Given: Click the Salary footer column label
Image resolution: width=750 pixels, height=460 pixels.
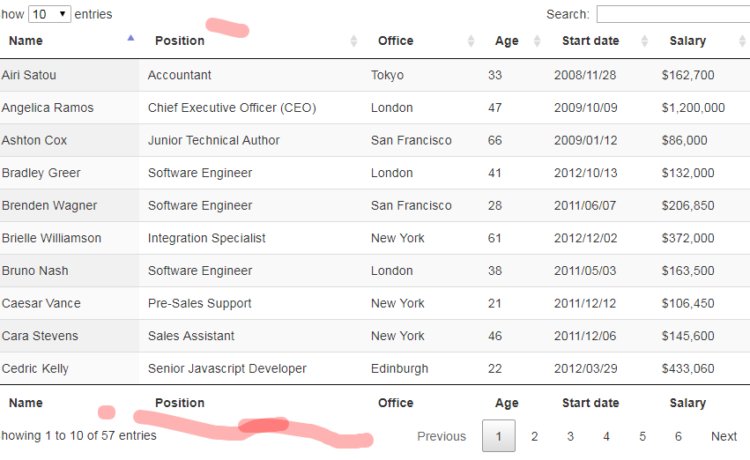Looking at the screenshot, I should (x=687, y=403).
